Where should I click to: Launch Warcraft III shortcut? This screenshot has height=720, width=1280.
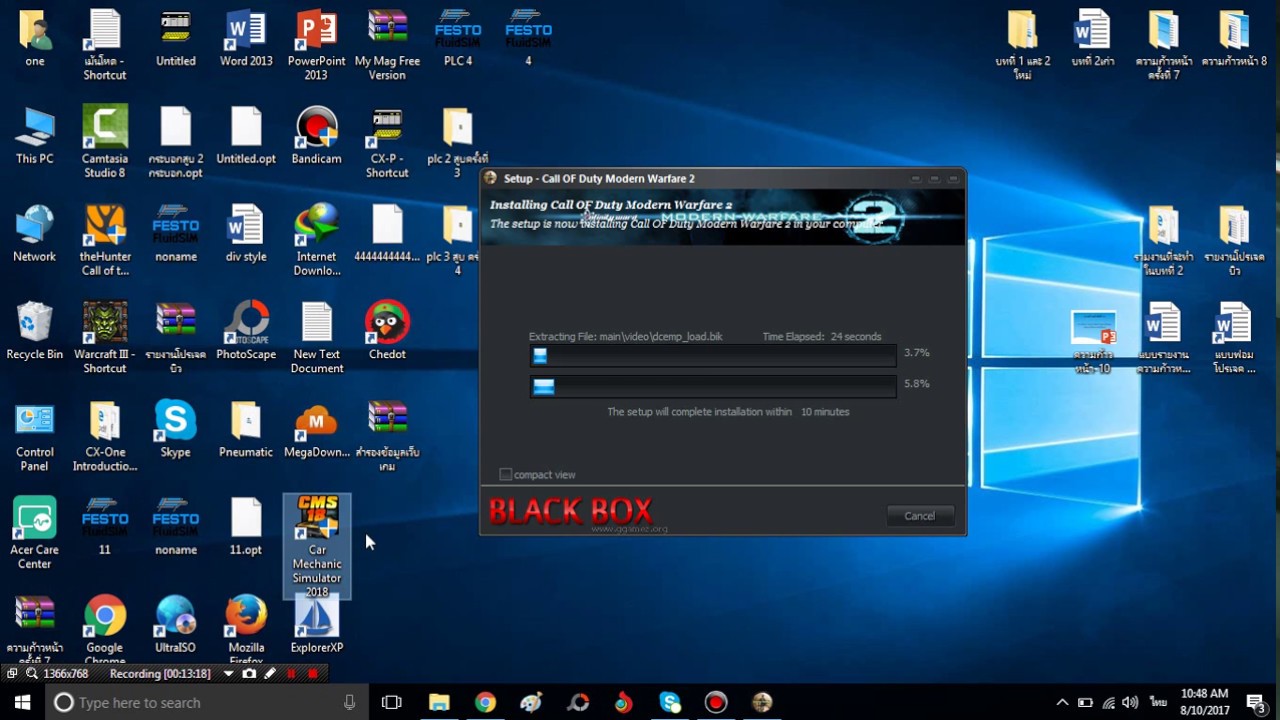pyautogui.click(x=105, y=337)
